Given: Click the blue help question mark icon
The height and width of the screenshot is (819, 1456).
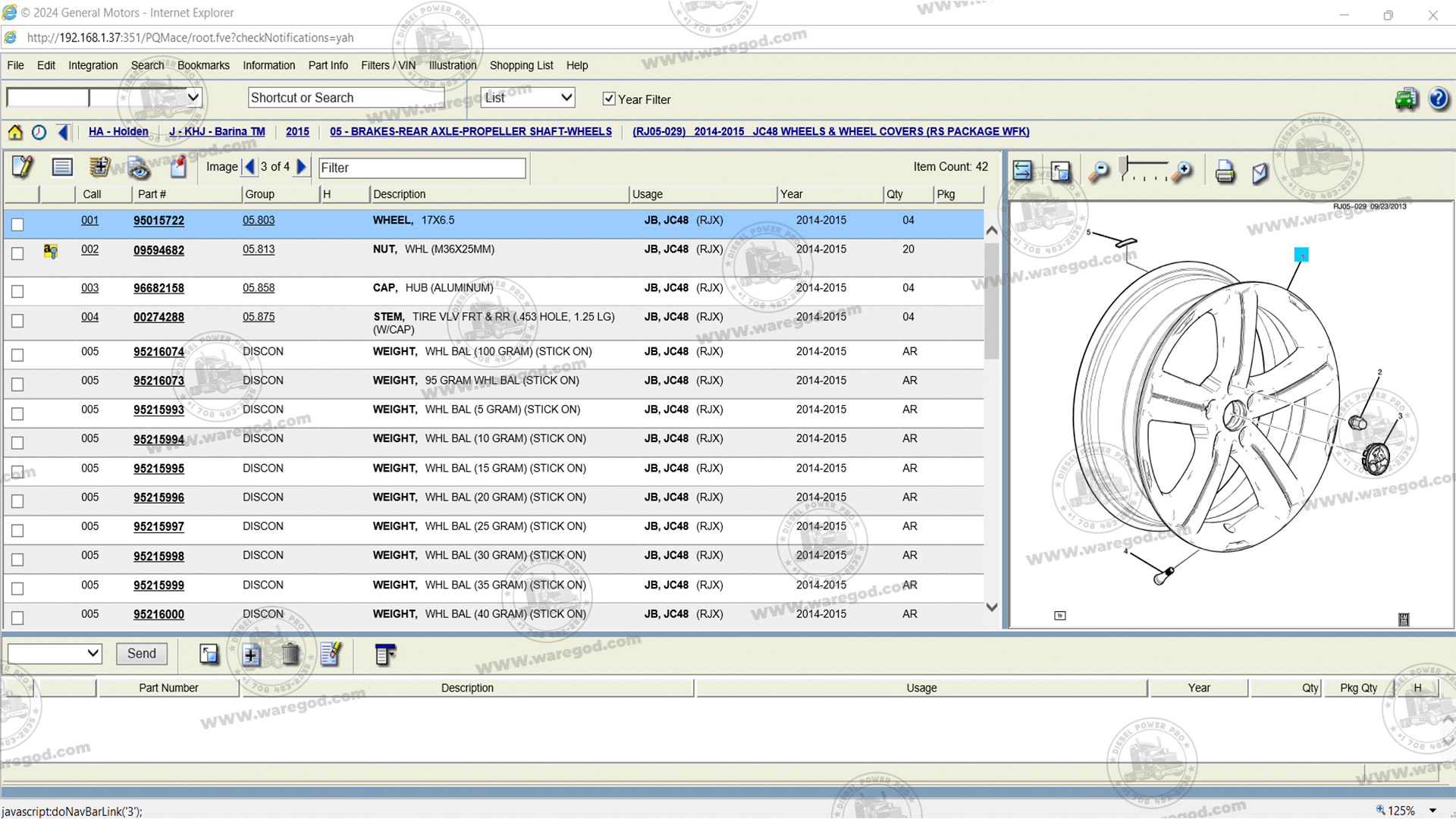Looking at the screenshot, I should pyautogui.click(x=1438, y=99).
